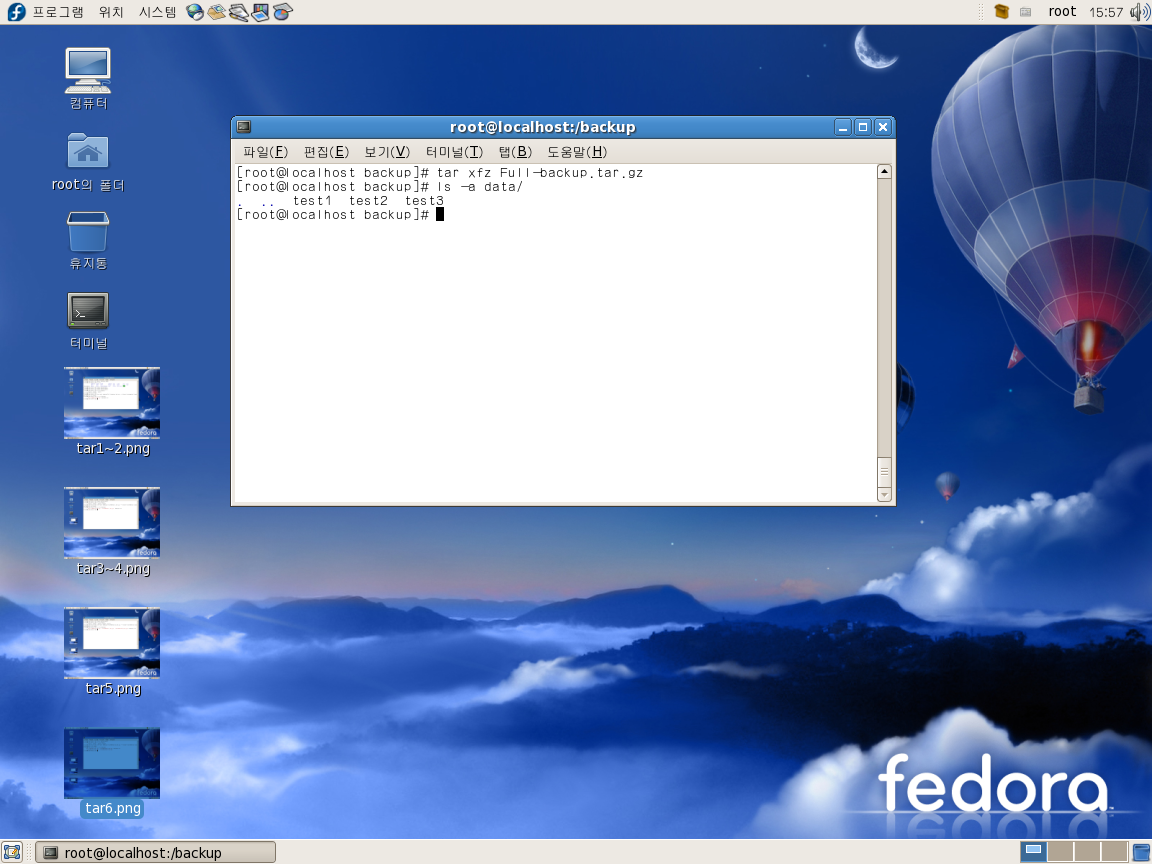This screenshot has width=1152, height=864.
Task: Click the show desktop button in the bottom panel
Action: [12, 852]
